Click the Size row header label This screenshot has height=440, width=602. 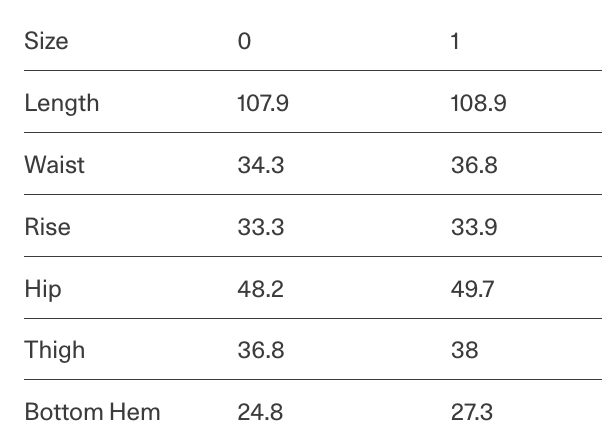(46, 41)
